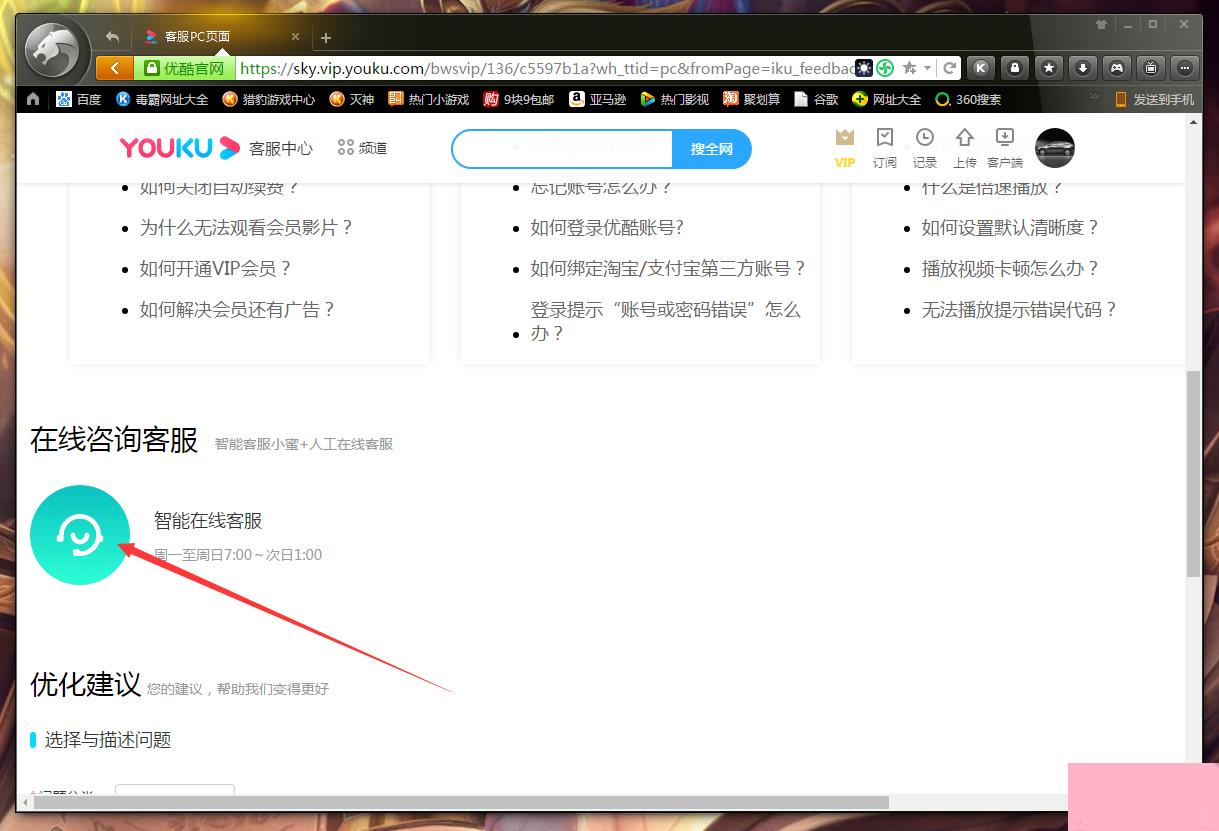Open the 9块9包邮 bookmark
1219x831 pixels.
click(x=518, y=99)
